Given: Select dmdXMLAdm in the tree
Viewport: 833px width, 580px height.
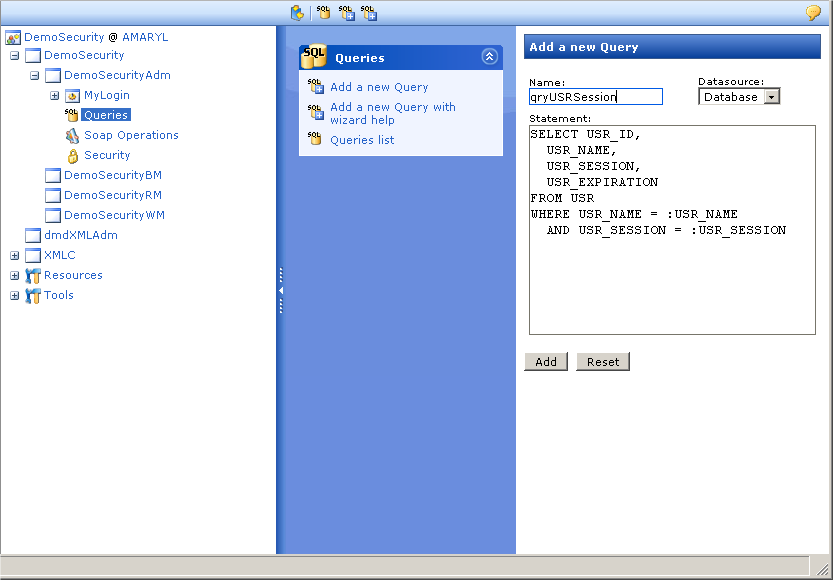Looking at the screenshot, I should (80, 235).
